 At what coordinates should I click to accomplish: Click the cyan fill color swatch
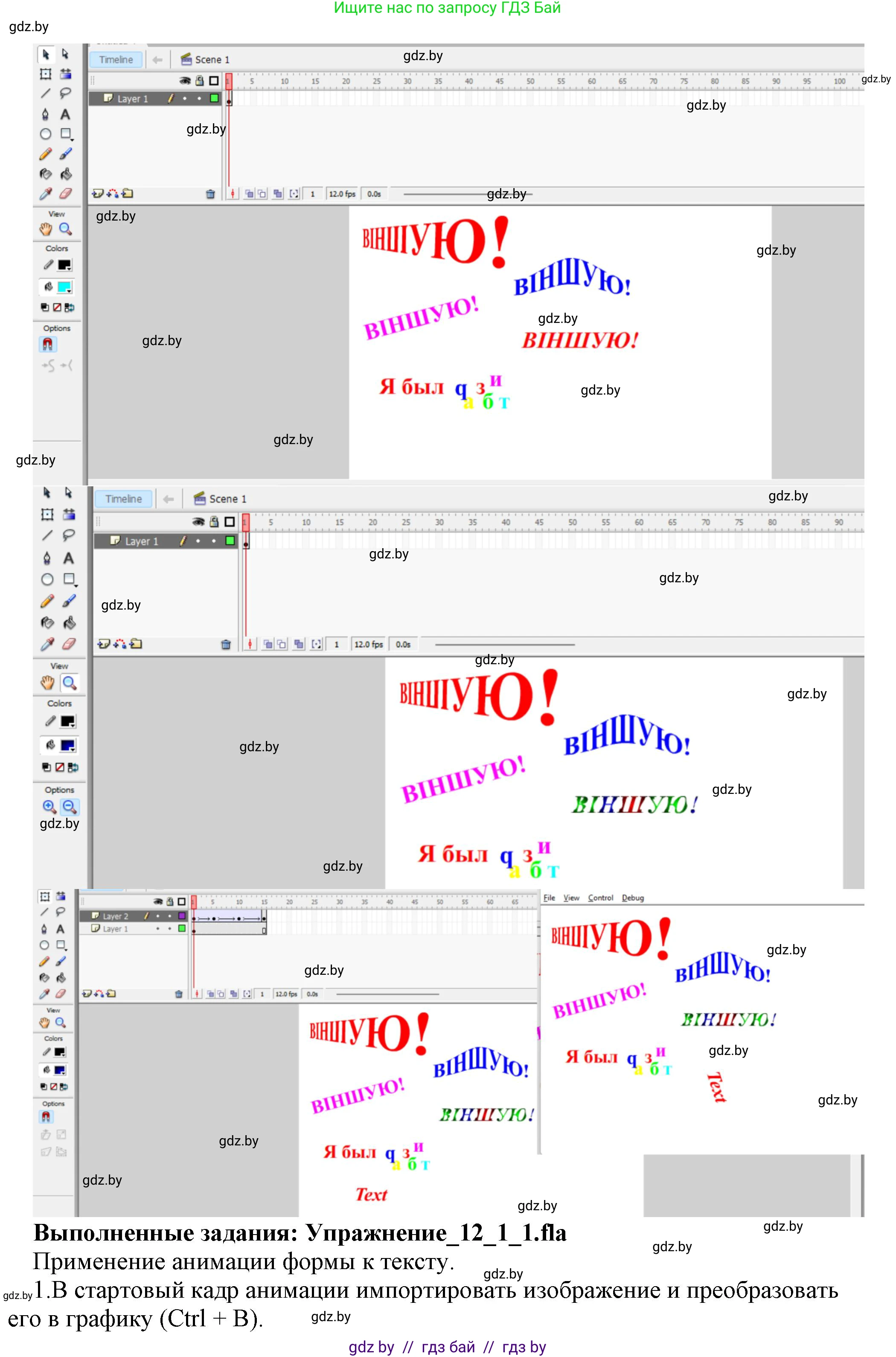point(64,286)
